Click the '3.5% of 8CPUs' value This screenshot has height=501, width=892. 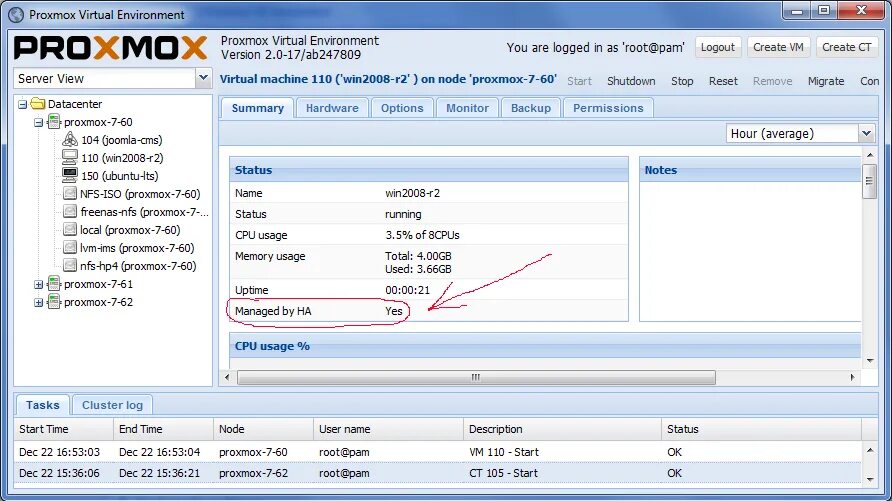pos(422,235)
